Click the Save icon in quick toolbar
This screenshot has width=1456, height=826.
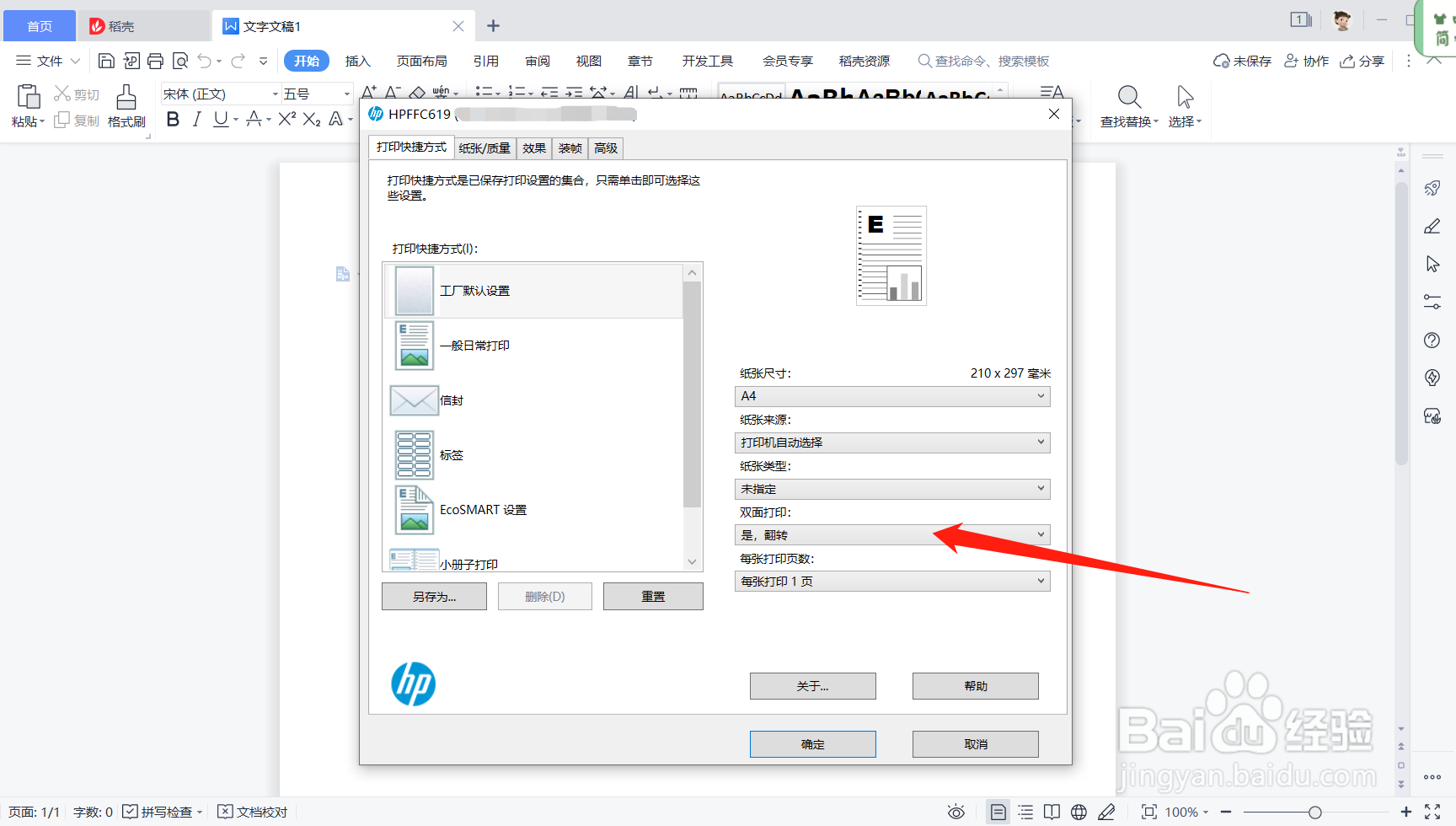106,61
